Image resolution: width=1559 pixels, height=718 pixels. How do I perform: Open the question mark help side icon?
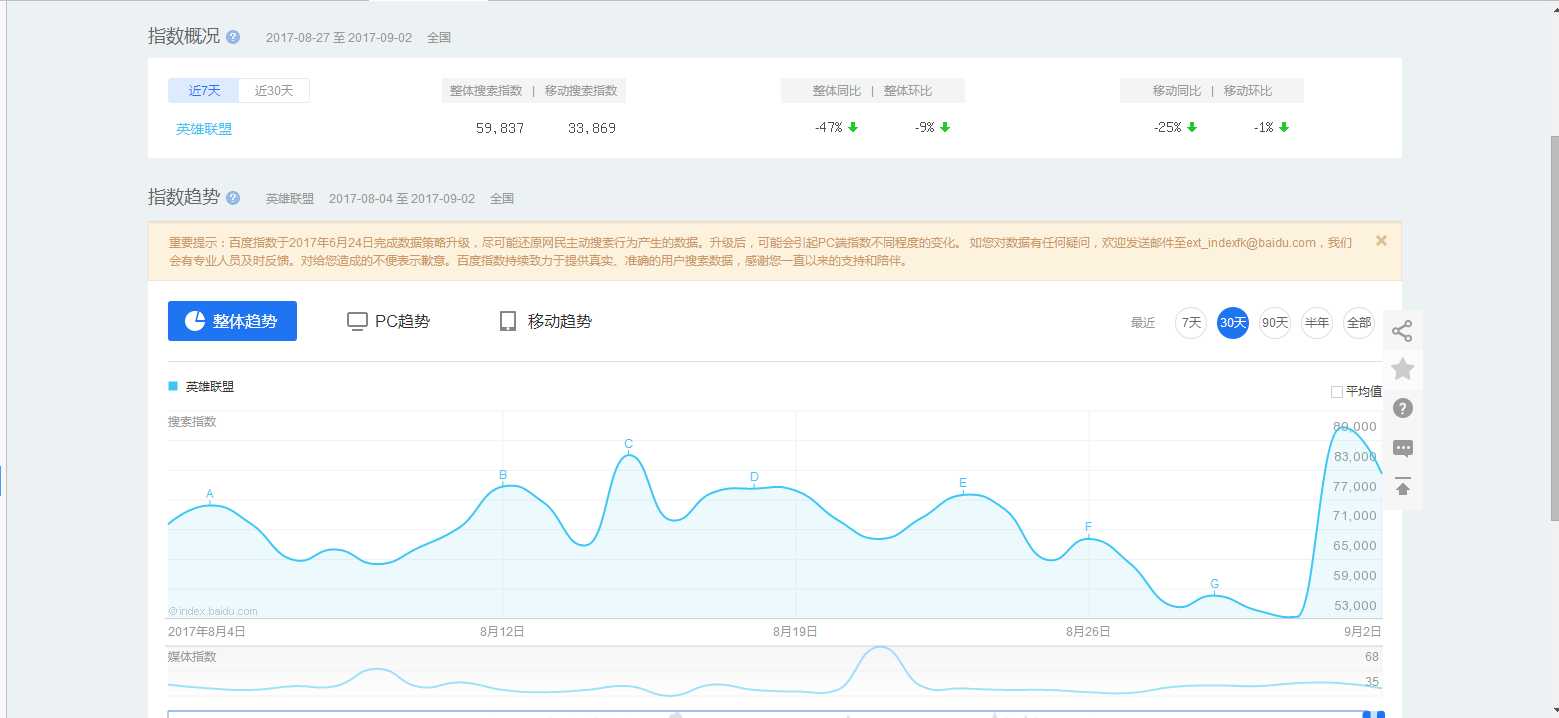(1402, 408)
